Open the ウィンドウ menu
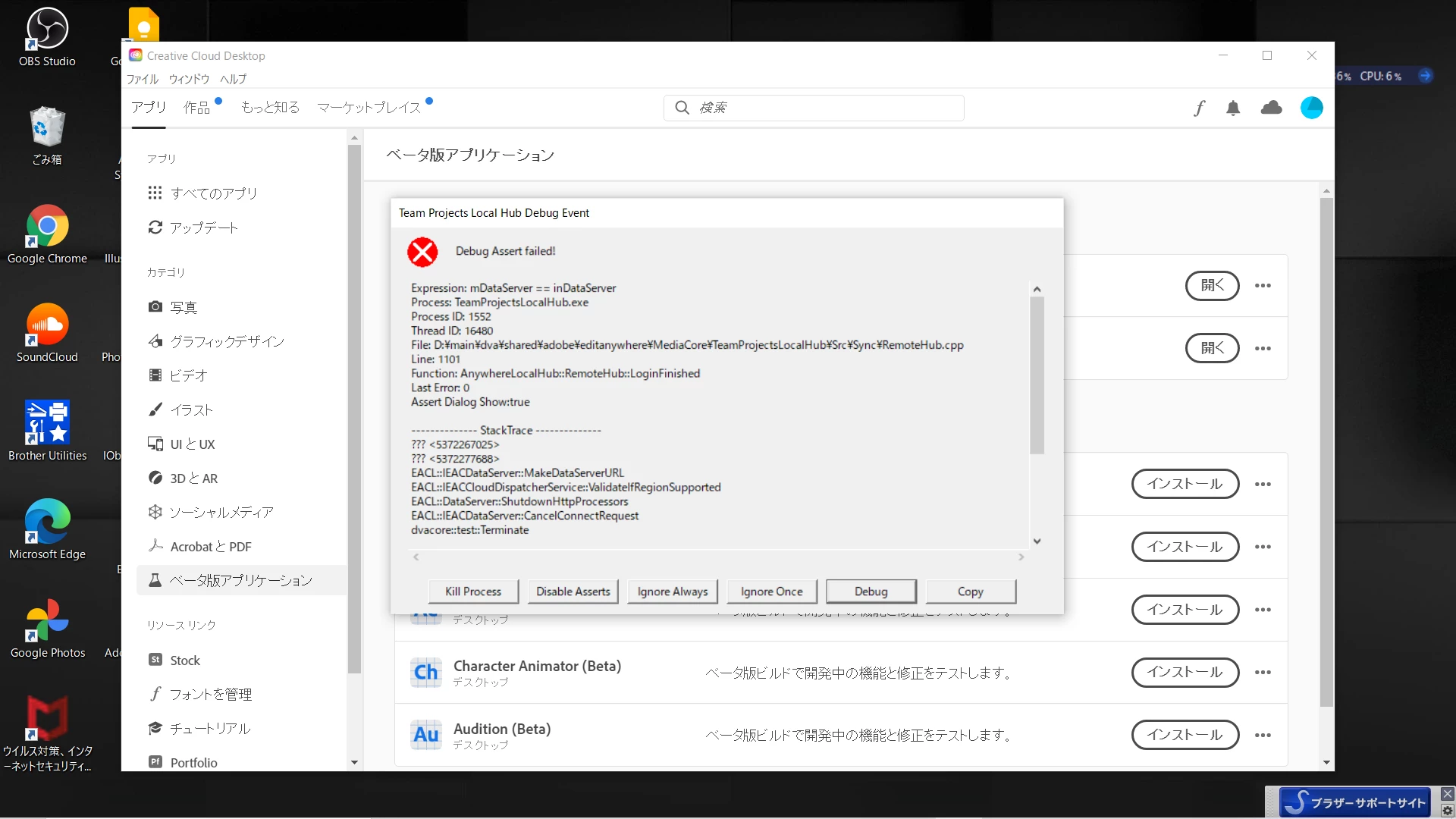The height and width of the screenshot is (819, 1456). [189, 79]
